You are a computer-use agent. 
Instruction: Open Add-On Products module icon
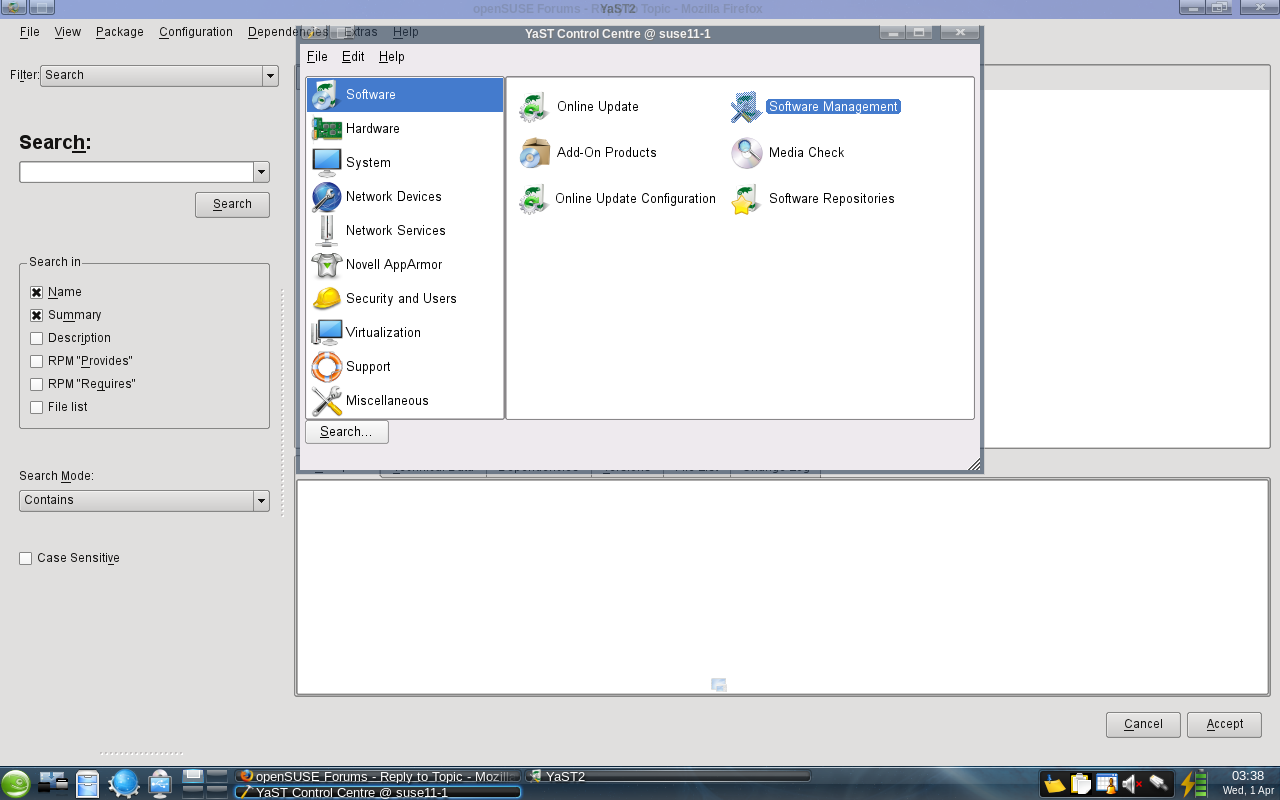point(535,153)
